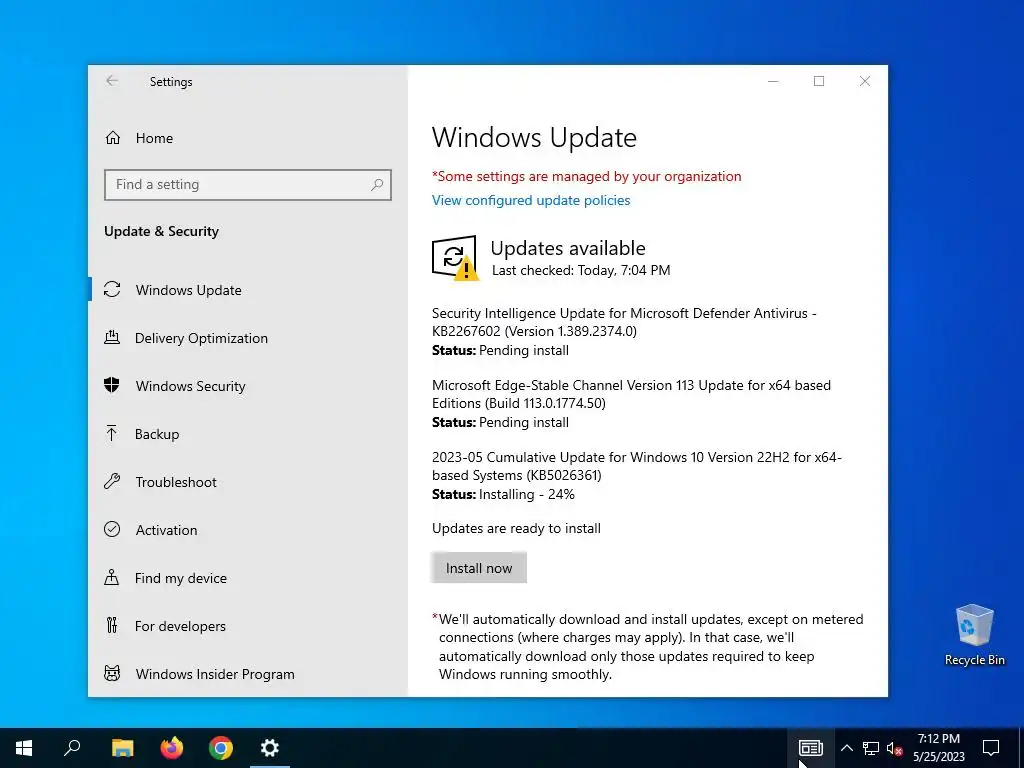
Task: Click the Troubleshoot wrench icon
Action: point(112,482)
